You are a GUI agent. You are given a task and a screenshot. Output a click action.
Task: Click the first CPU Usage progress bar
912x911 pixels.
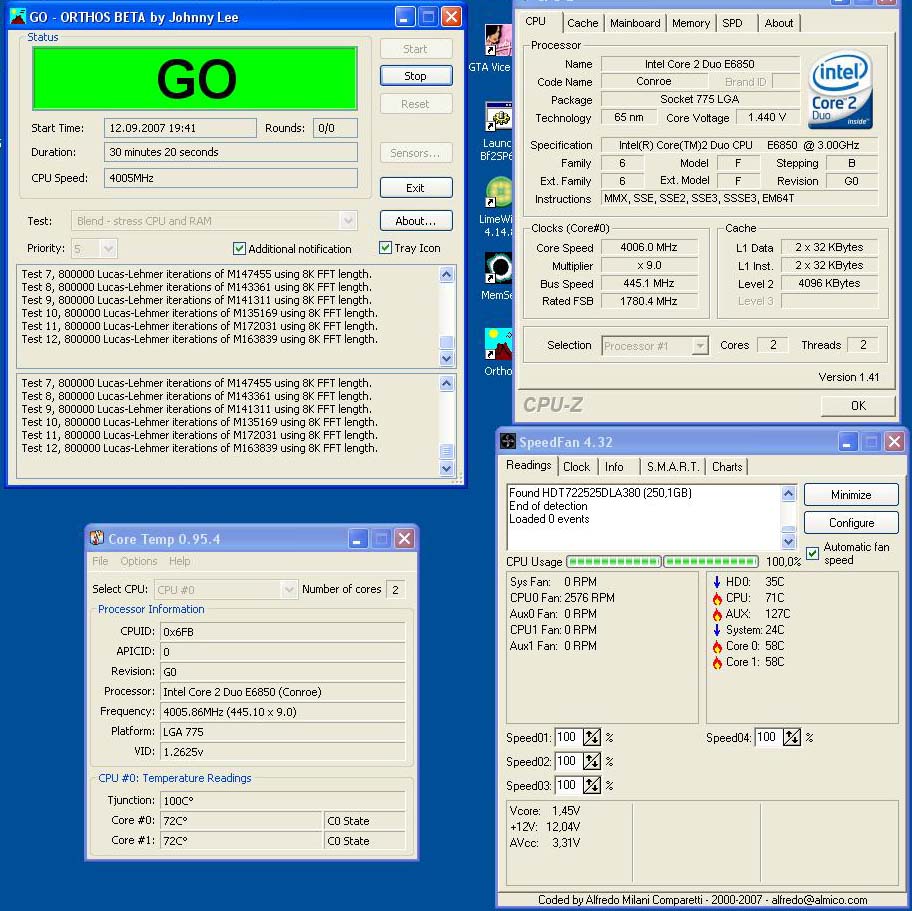click(614, 561)
